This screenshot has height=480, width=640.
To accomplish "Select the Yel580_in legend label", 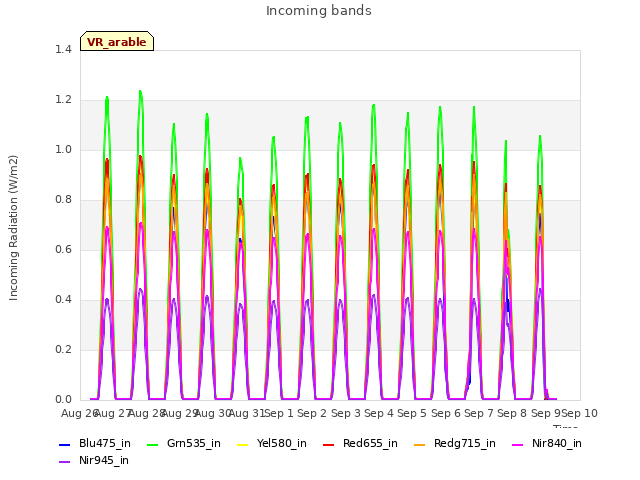I will 282,444.
